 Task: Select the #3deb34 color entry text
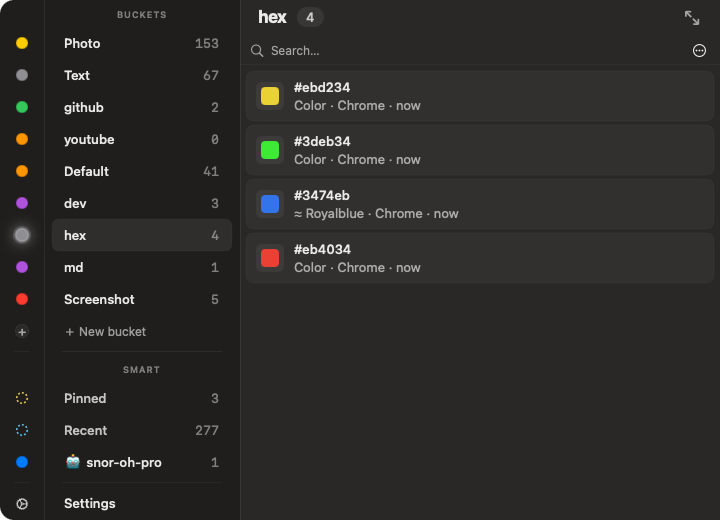click(x=322, y=141)
